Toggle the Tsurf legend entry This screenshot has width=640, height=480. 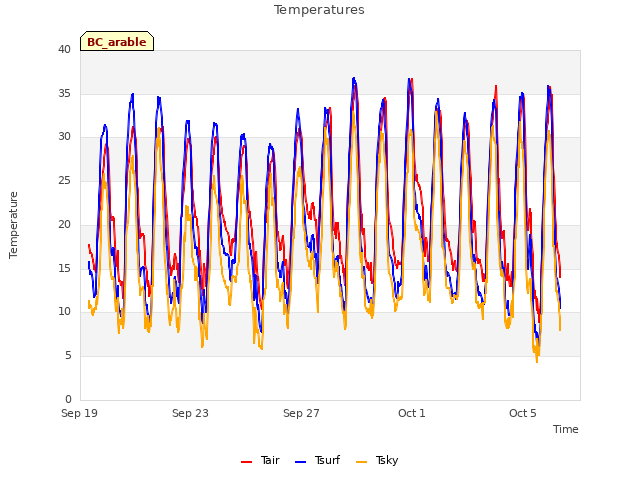coord(317,460)
